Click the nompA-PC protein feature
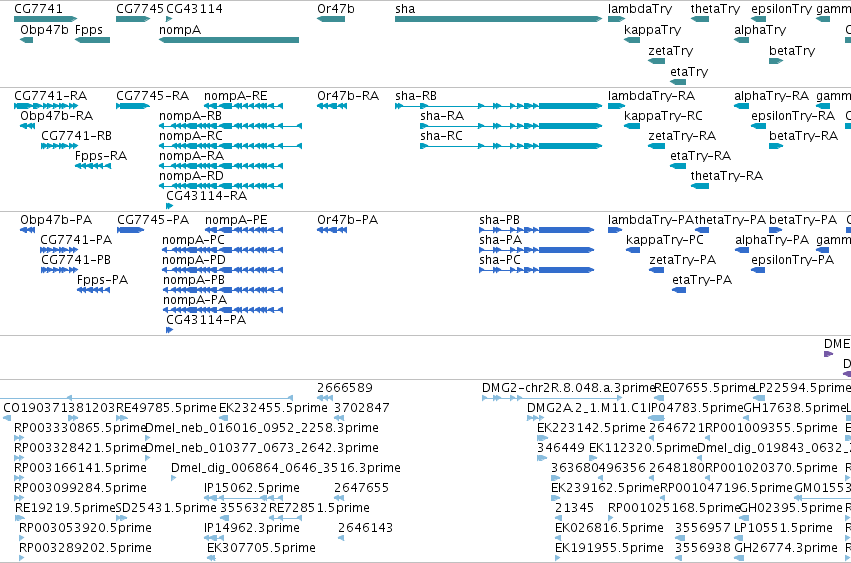 tap(222, 250)
